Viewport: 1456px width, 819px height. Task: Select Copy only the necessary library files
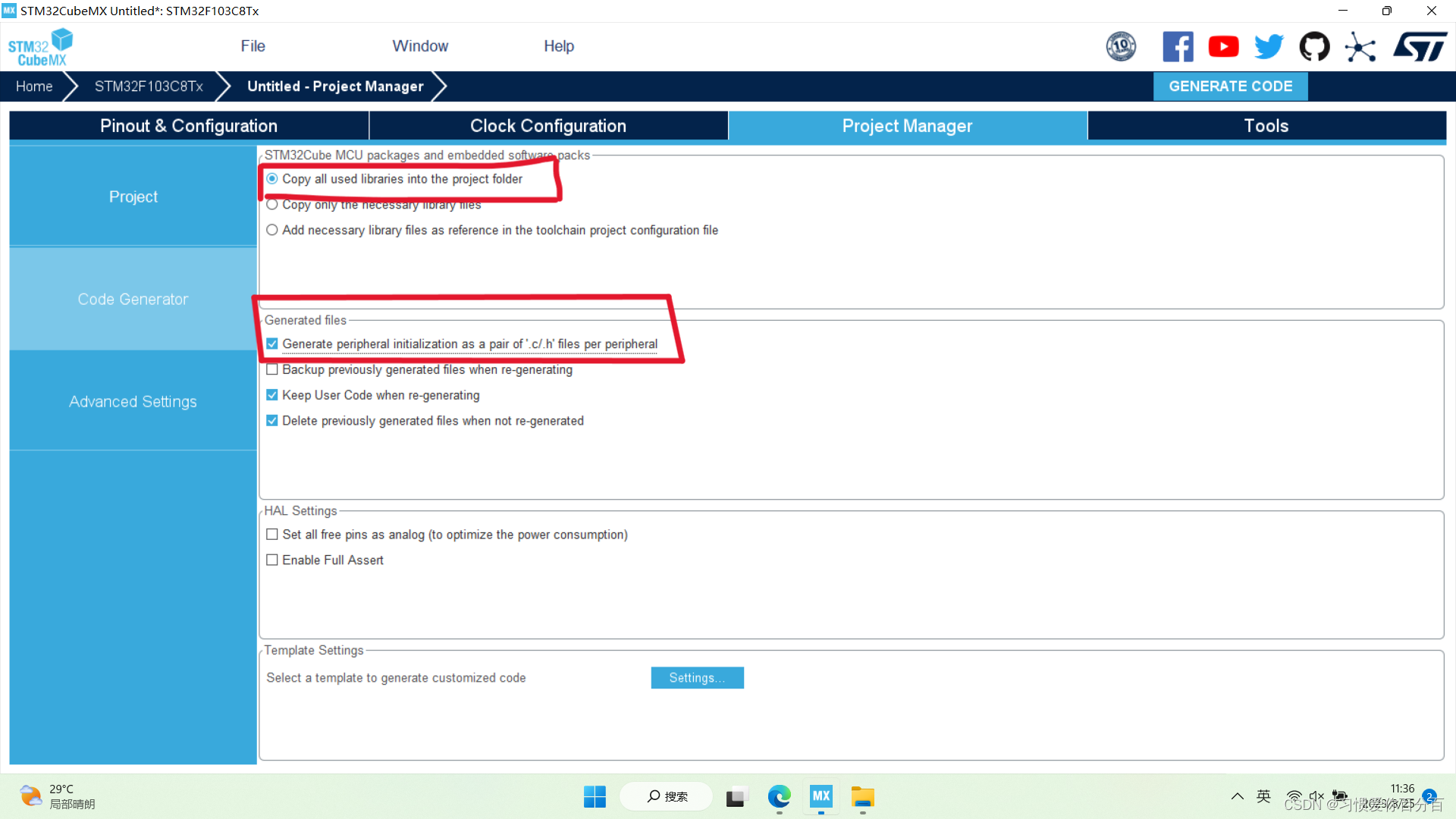[272, 205]
